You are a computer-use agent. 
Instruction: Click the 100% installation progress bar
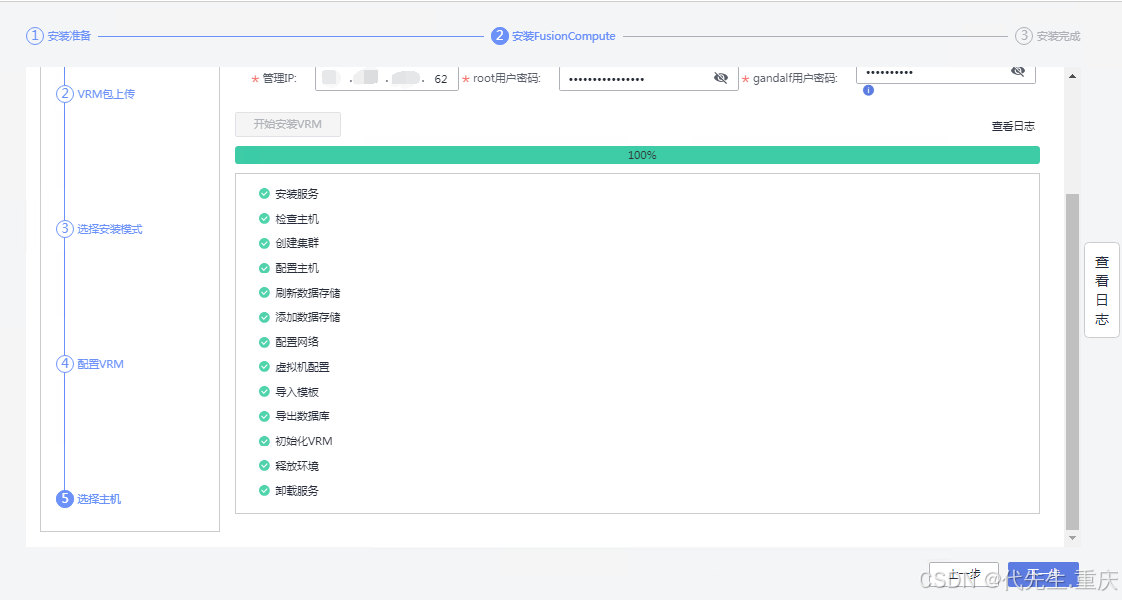[637, 155]
